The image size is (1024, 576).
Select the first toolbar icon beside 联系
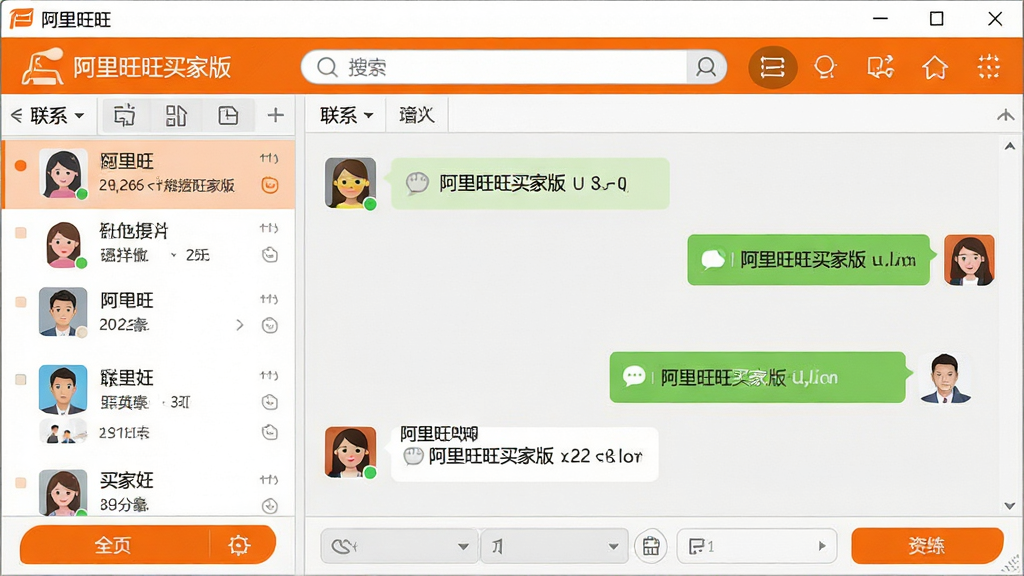(x=125, y=116)
